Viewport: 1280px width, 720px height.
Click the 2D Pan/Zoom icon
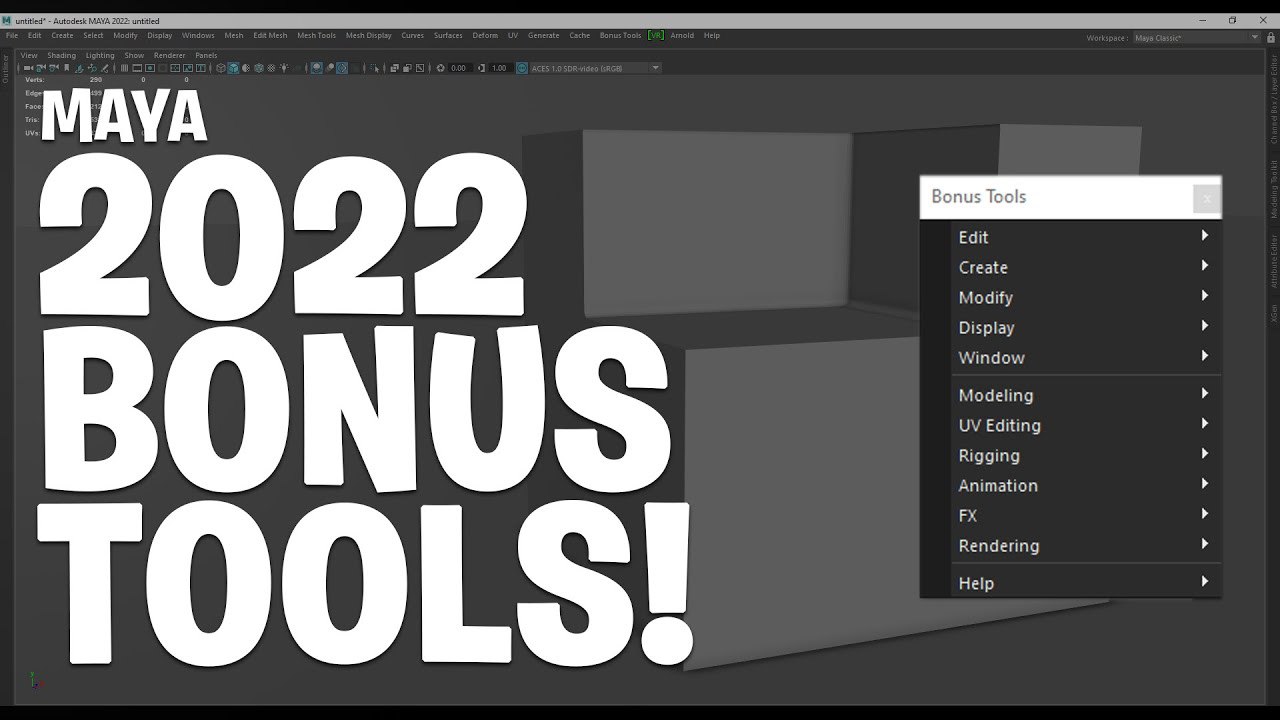(x=92, y=68)
